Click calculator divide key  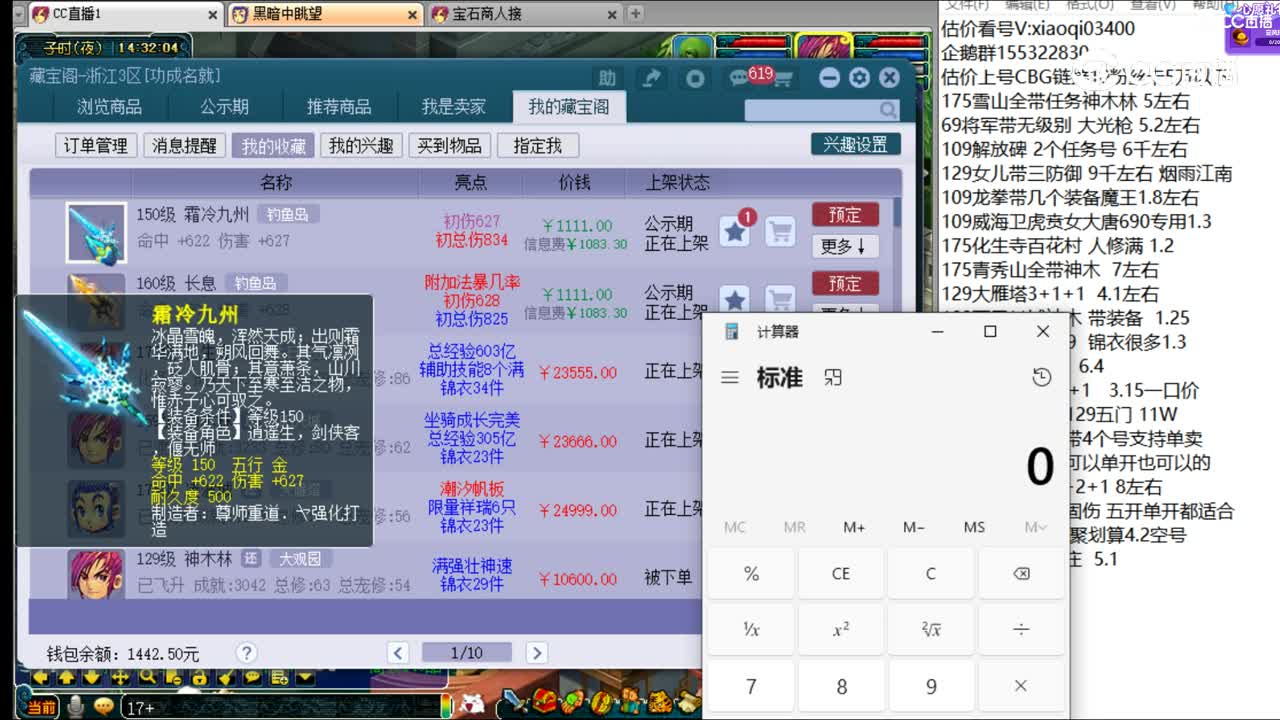tap(1020, 630)
